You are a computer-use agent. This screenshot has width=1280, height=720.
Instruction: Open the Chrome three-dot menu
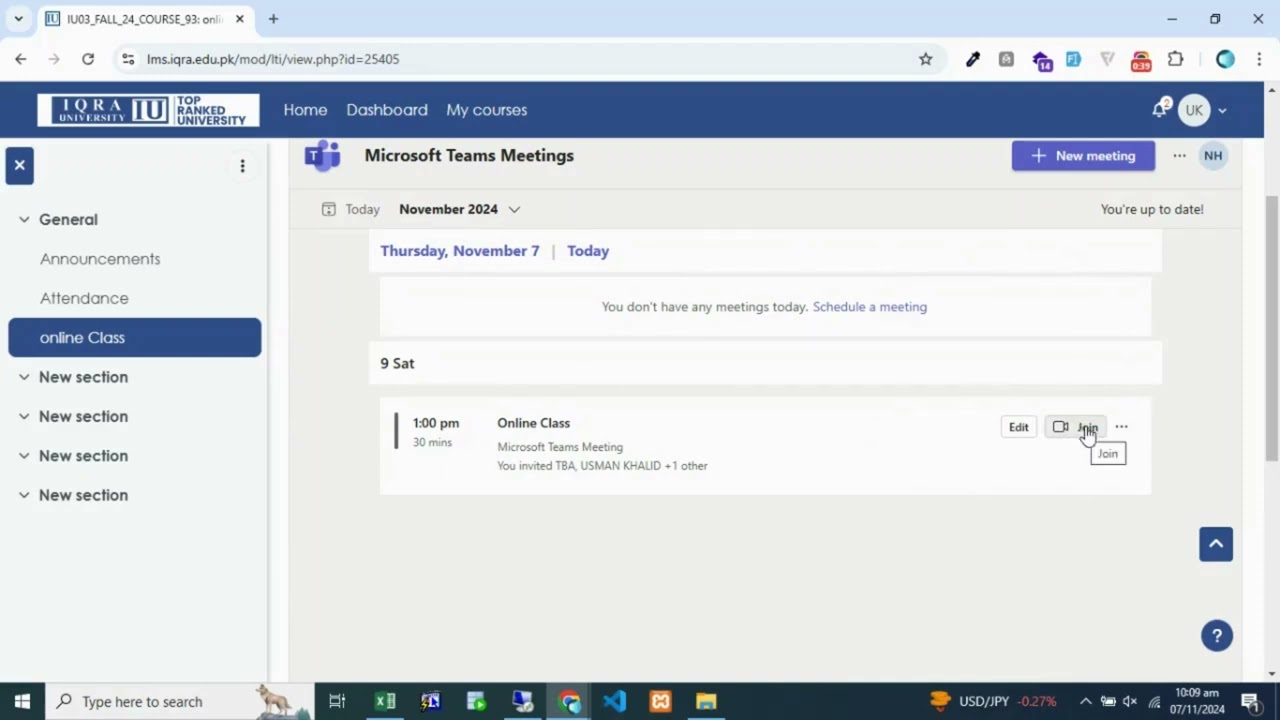(x=1257, y=59)
